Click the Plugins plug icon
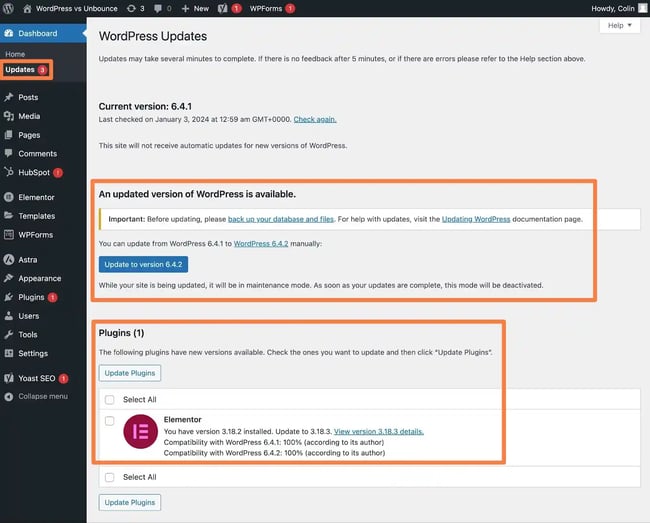Viewport: 650px width, 523px height. tap(9, 297)
